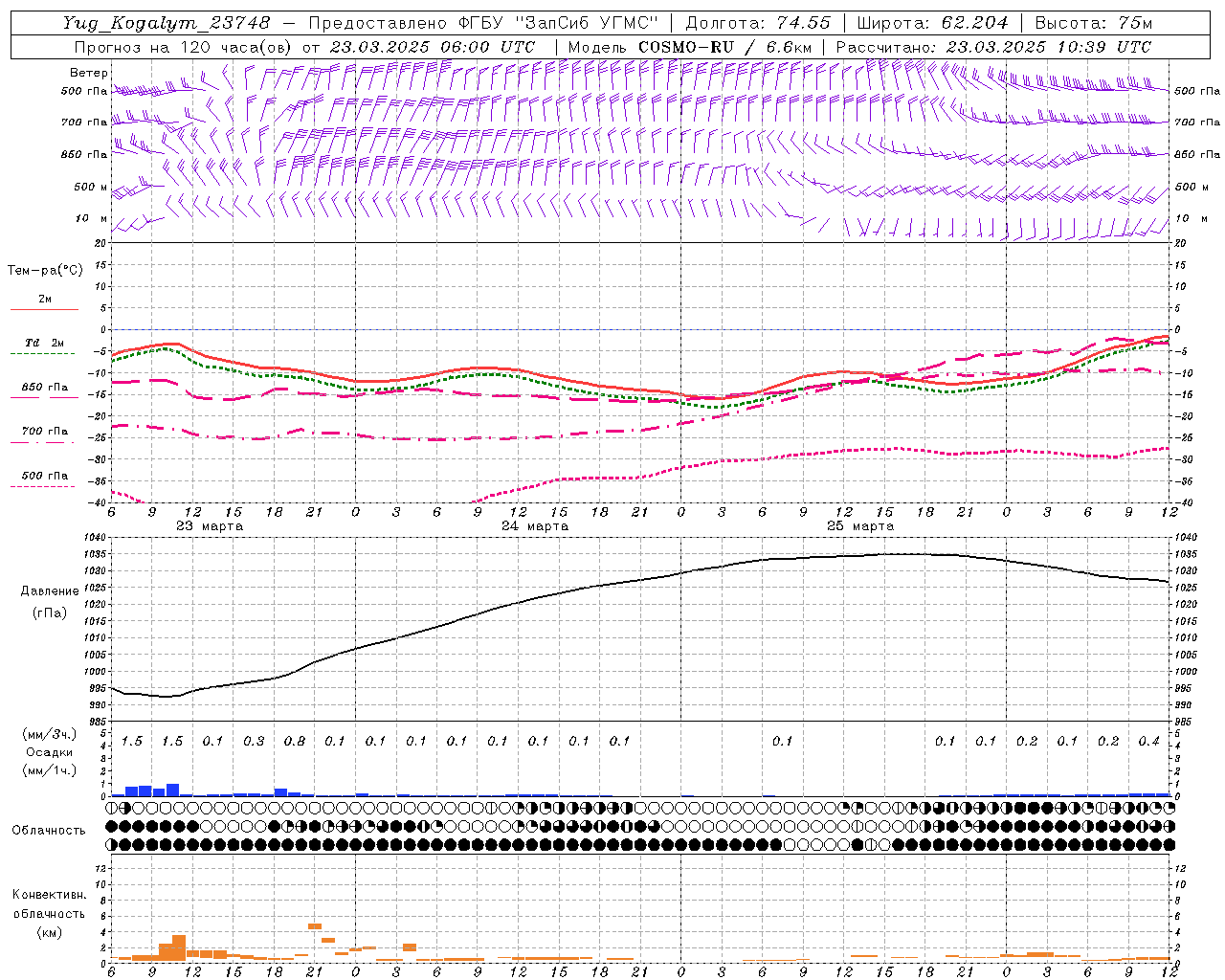Image resolution: width=1225 pixels, height=980 pixels.
Task: Select the Давление pressure panel label
Action: tap(50, 590)
